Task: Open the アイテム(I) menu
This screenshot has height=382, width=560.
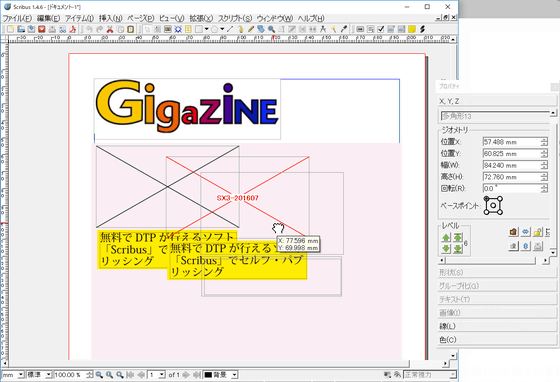Action: [x=79, y=18]
